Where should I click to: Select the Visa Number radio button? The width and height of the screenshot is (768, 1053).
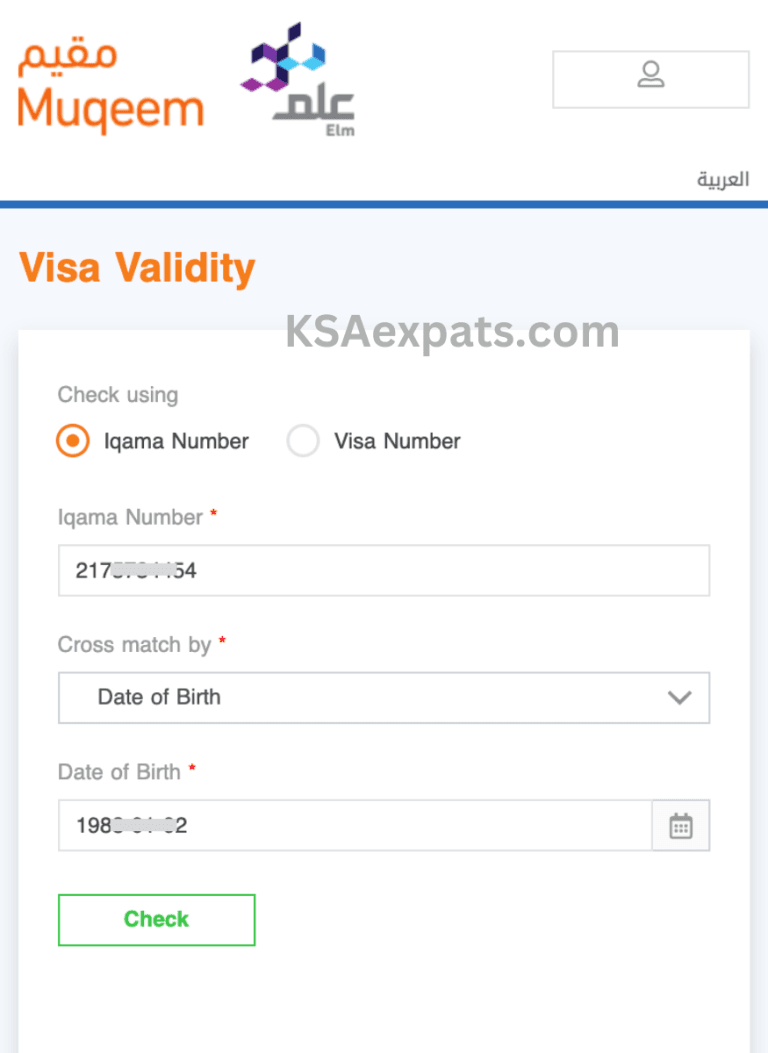(x=303, y=440)
